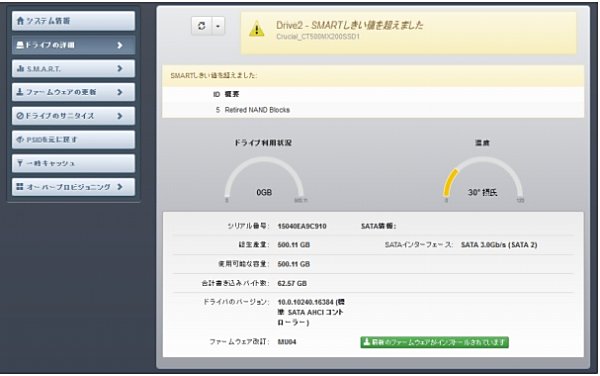Expand the ファームウェアの更新 chevron
Screen dimensions: 600x376
tap(120, 92)
